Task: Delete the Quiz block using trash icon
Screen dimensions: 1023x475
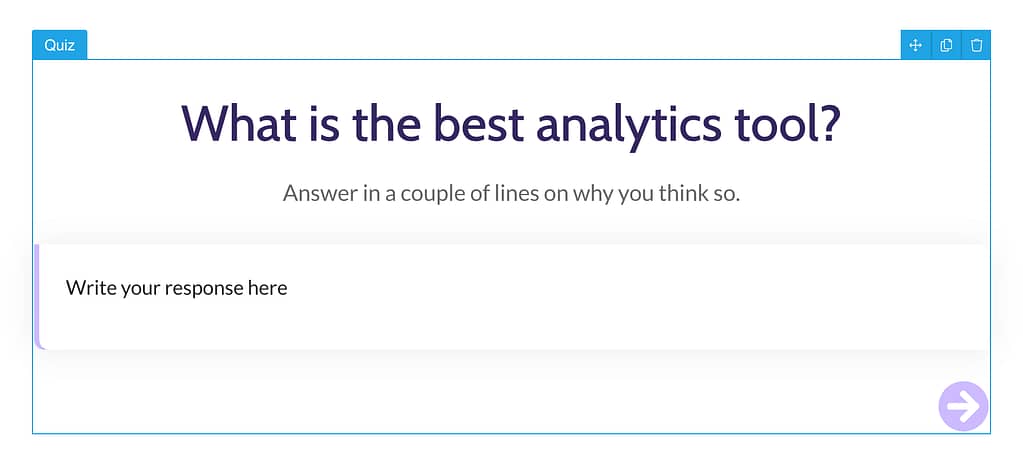Action: point(977,45)
